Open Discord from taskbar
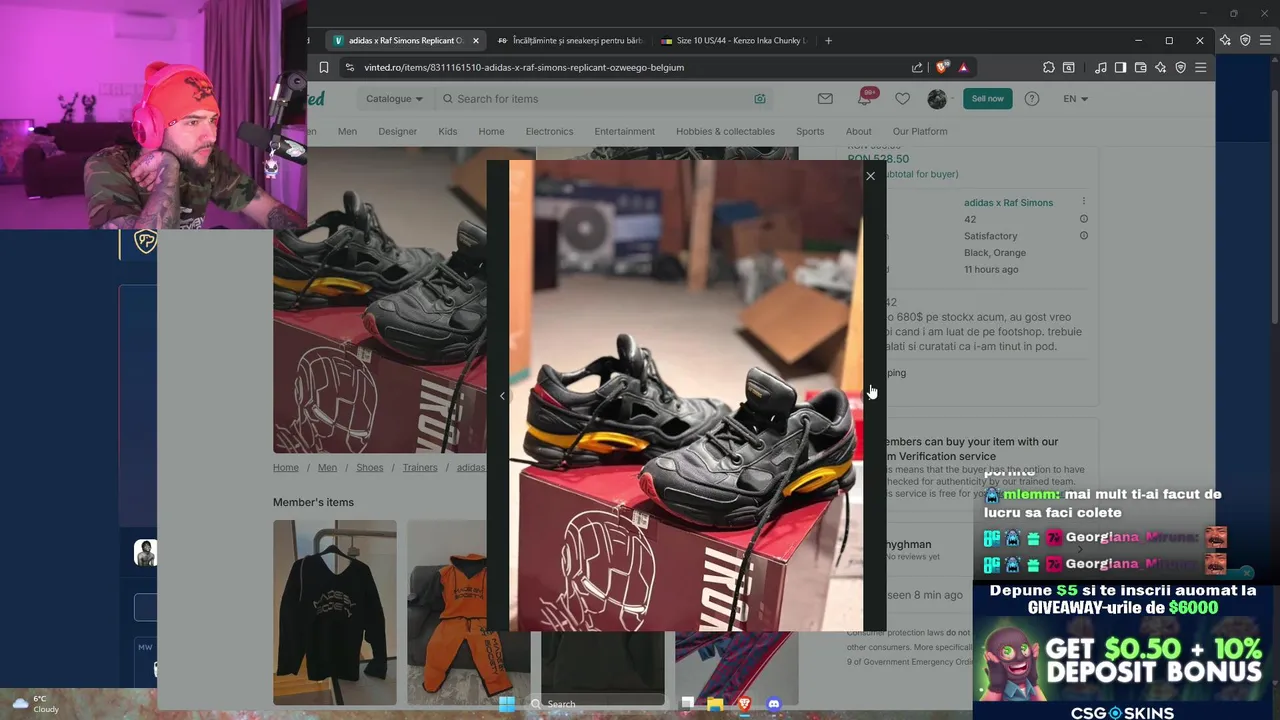Viewport: 1280px width, 720px height. click(x=773, y=704)
